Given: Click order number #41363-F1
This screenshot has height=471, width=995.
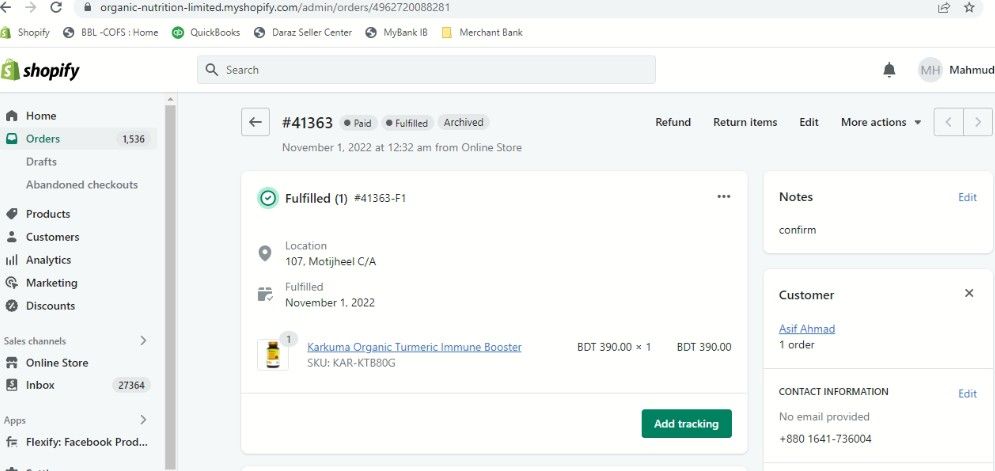Looking at the screenshot, I should 379,198.
